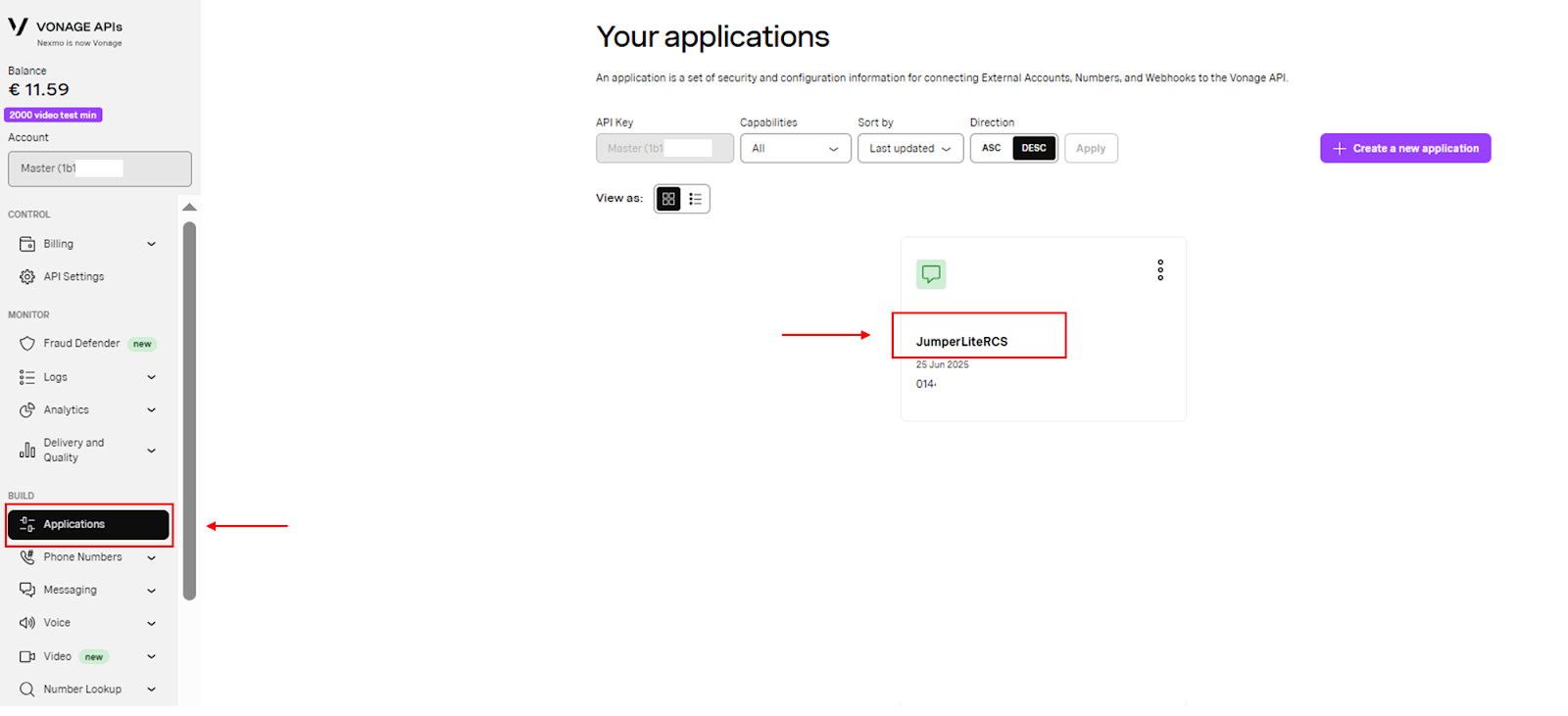Switch to grid view icon
The height and width of the screenshot is (716, 1568).
click(x=668, y=199)
